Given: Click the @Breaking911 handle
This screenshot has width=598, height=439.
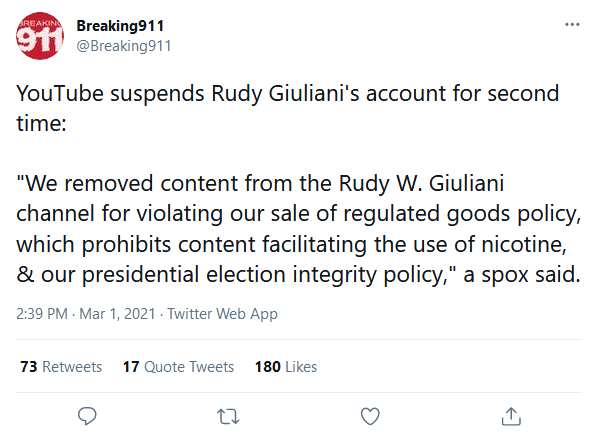Looking at the screenshot, I should tap(124, 46).
